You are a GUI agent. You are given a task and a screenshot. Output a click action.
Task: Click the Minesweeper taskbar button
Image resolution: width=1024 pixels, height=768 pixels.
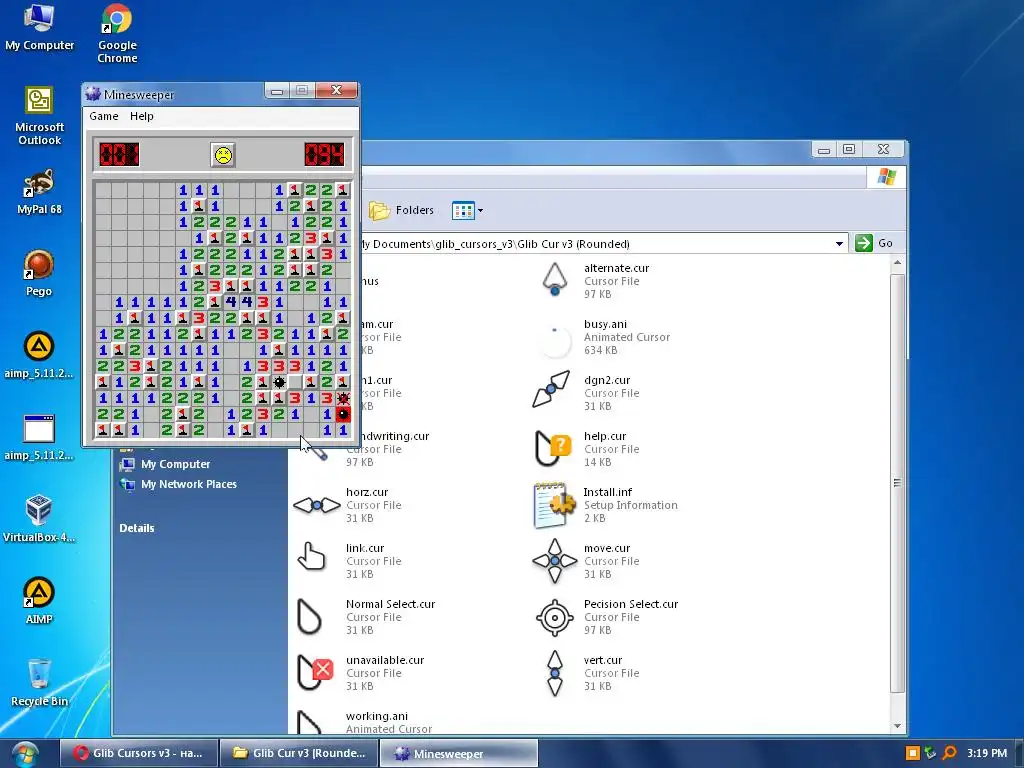tap(460, 753)
